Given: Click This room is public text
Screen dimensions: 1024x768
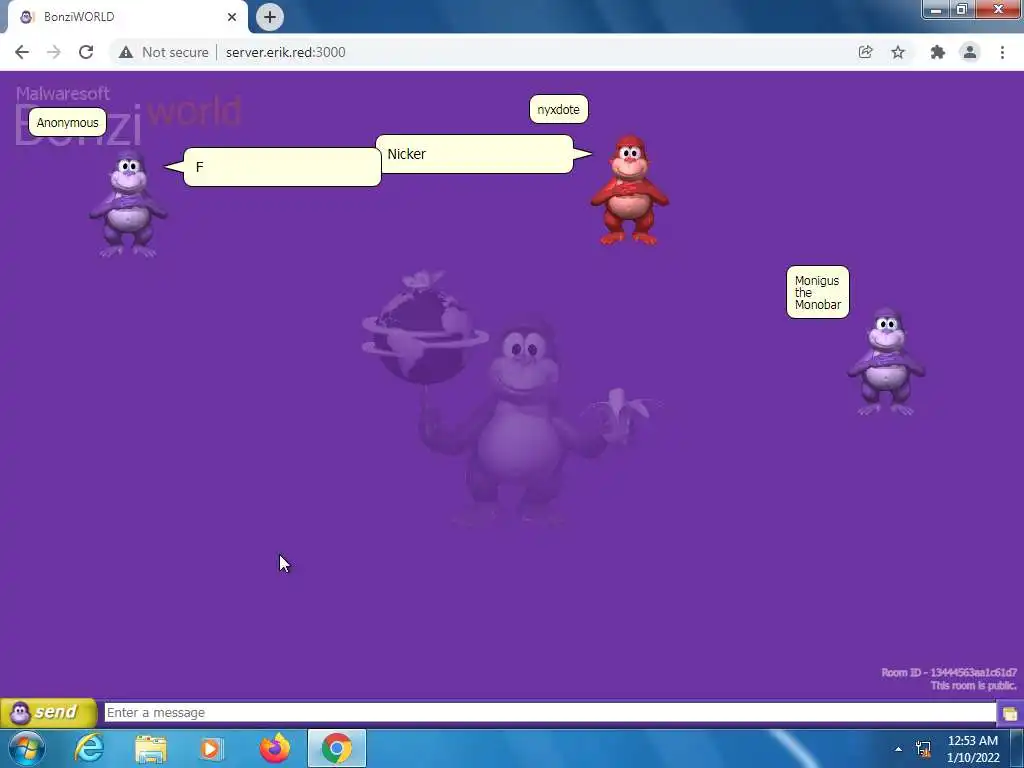Looking at the screenshot, I should tap(973, 685).
